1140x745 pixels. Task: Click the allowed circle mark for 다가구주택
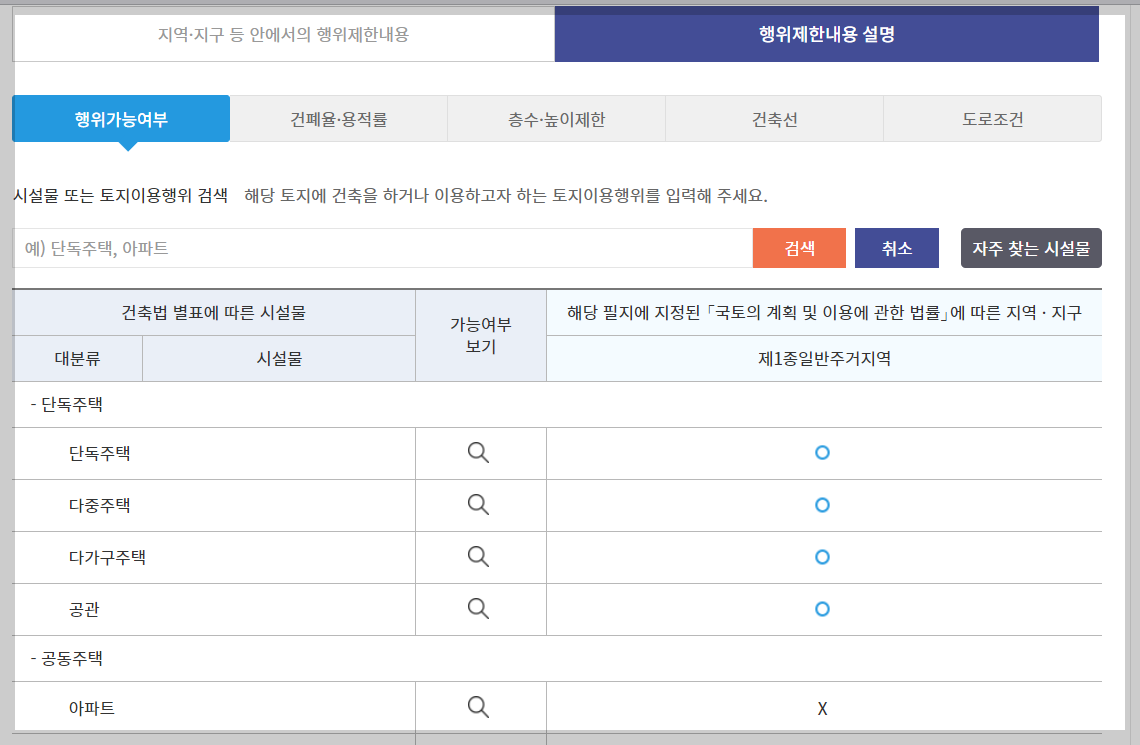822,557
